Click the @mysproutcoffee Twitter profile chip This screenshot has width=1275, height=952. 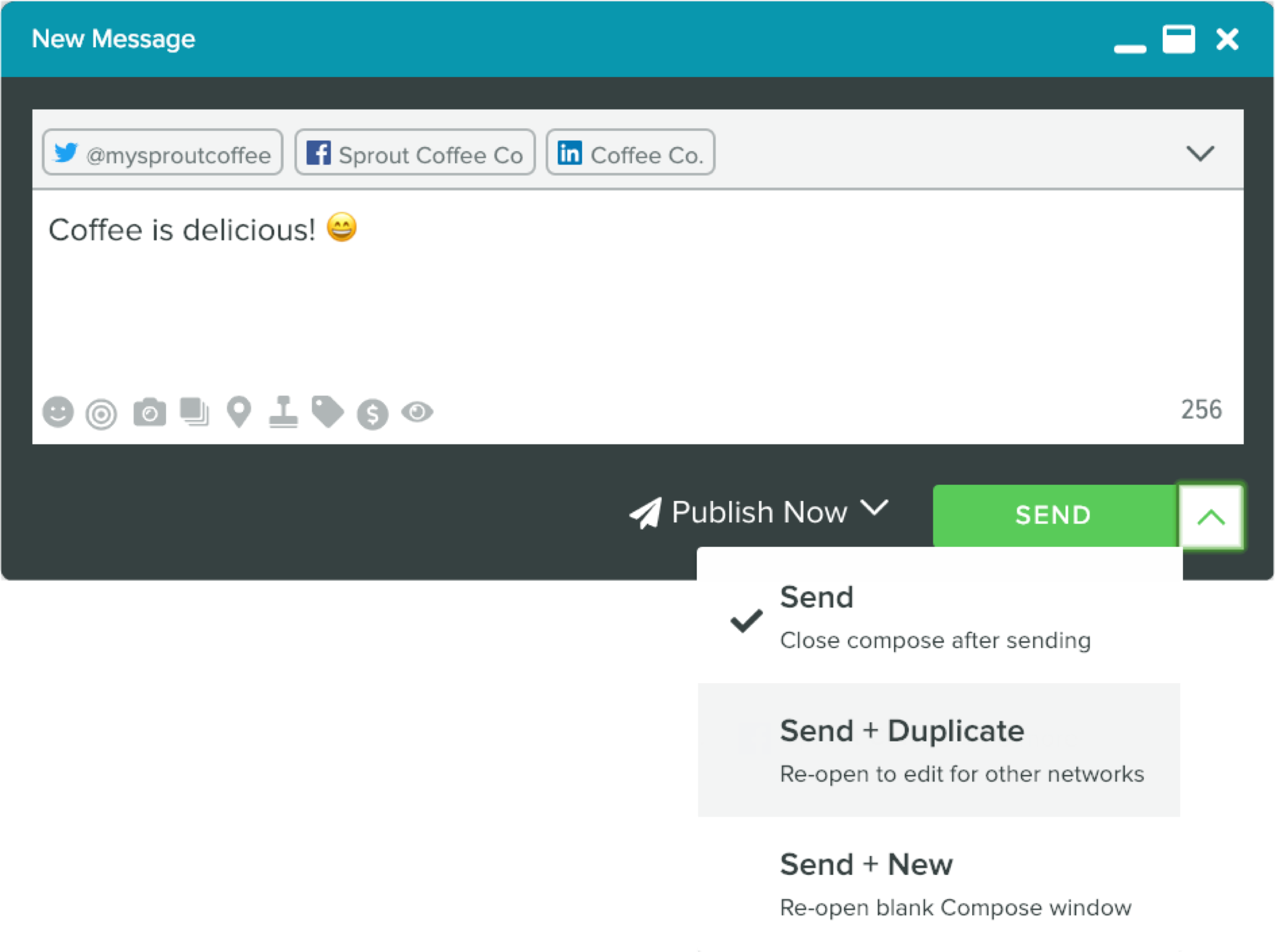tap(163, 153)
